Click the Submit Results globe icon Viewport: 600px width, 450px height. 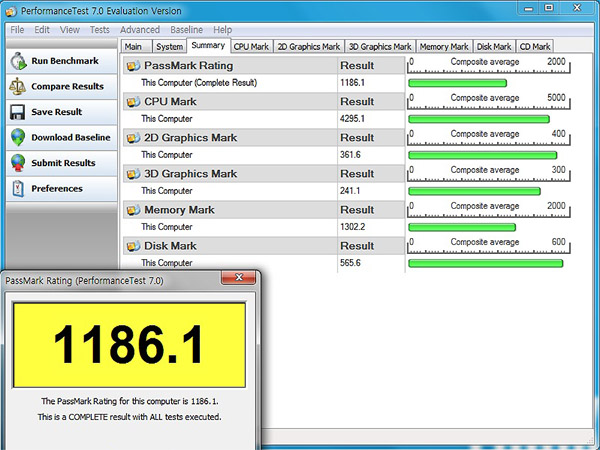18,163
